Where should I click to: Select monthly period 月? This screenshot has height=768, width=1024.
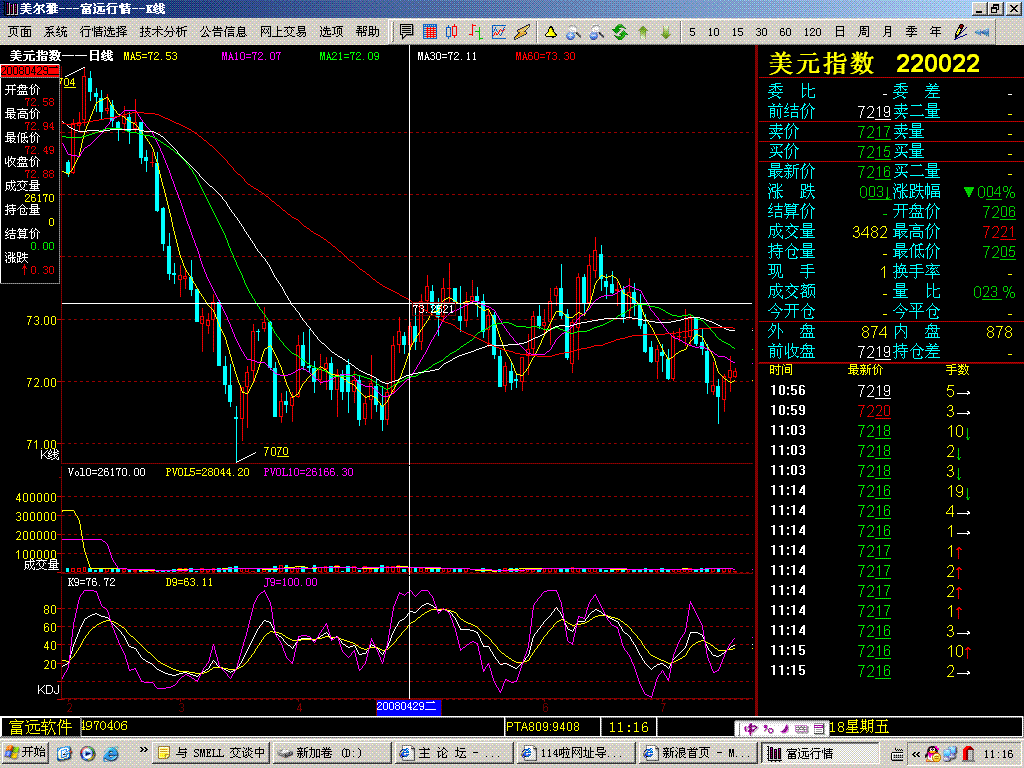(x=888, y=31)
